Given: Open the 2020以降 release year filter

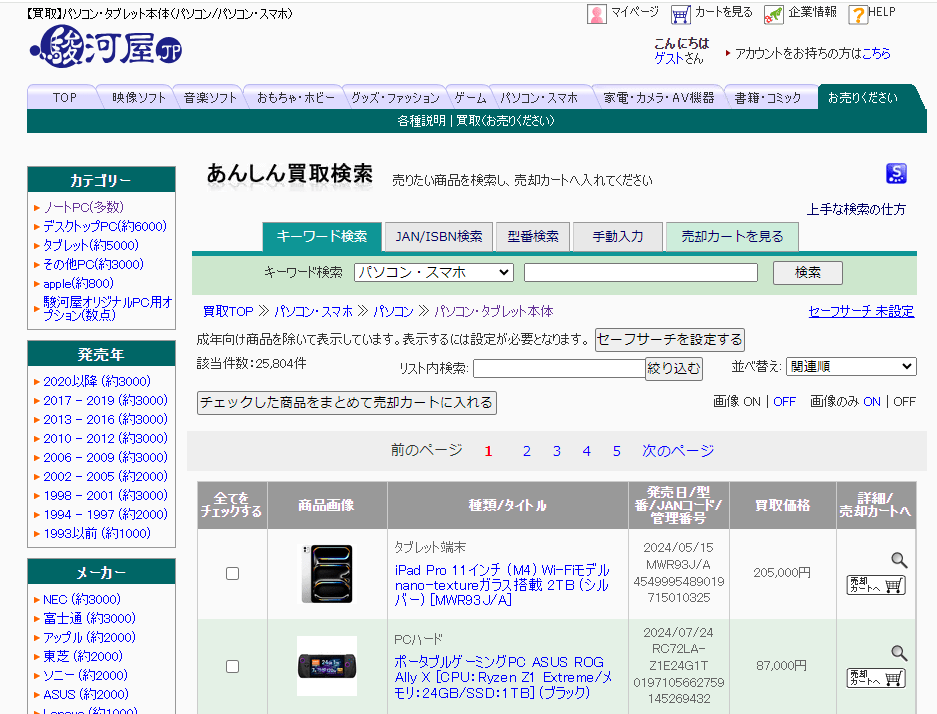Looking at the screenshot, I should point(96,381).
